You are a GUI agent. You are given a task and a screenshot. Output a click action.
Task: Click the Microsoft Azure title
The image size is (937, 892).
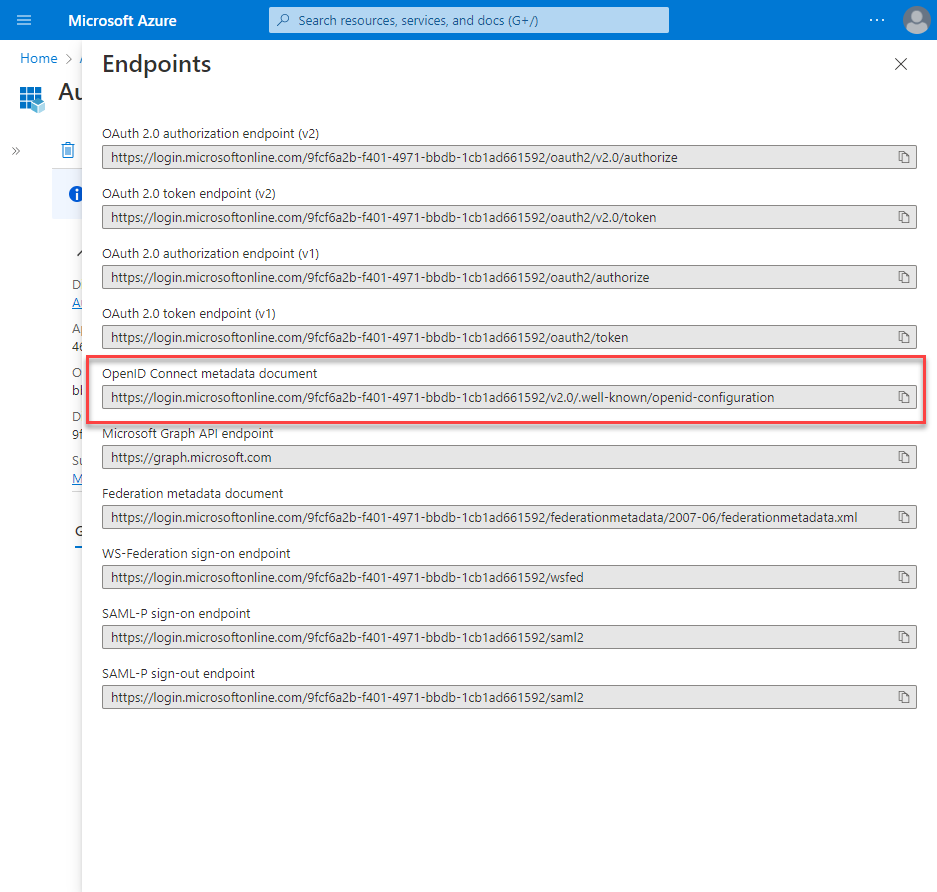123,20
